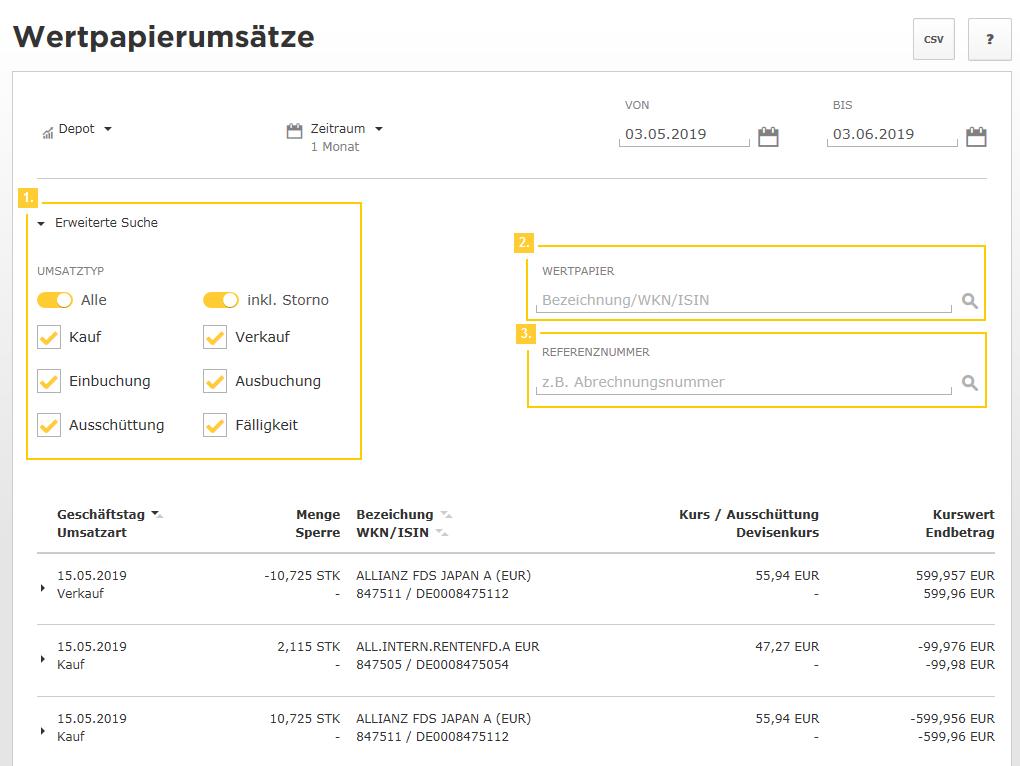The height and width of the screenshot is (766, 1020).
Task: Open calendar picker for BIS date
Action: 976,137
